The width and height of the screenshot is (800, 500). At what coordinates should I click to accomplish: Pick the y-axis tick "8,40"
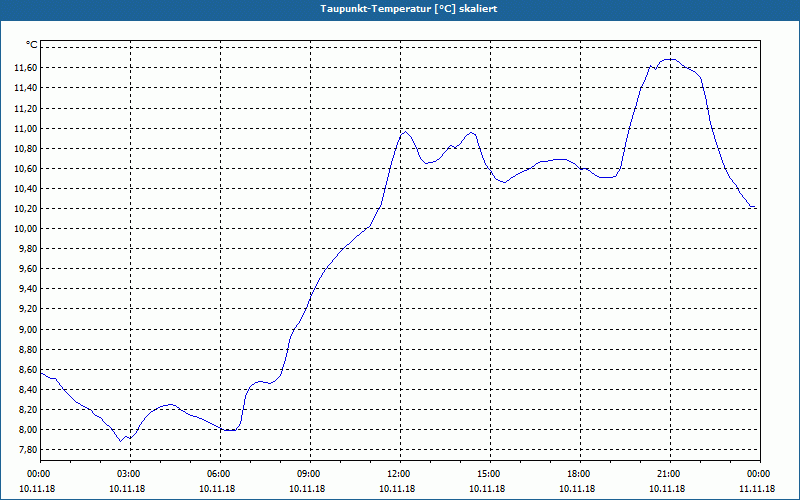[x=28, y=390]
